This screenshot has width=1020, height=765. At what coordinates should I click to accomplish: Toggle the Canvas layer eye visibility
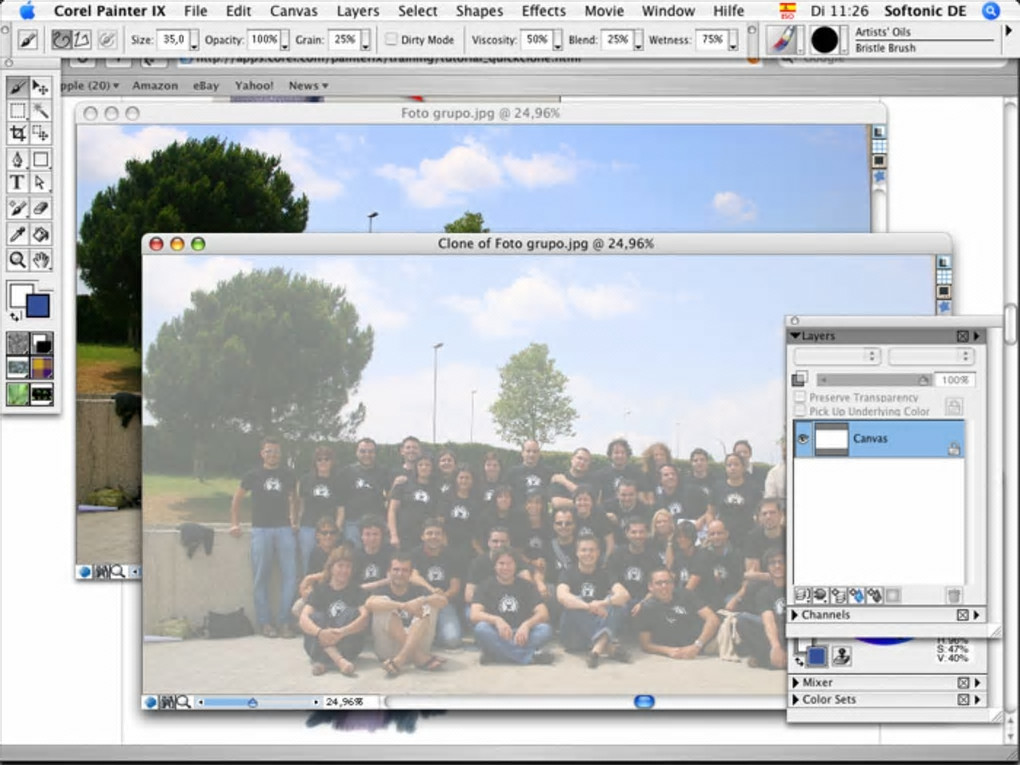coord(803,438)
